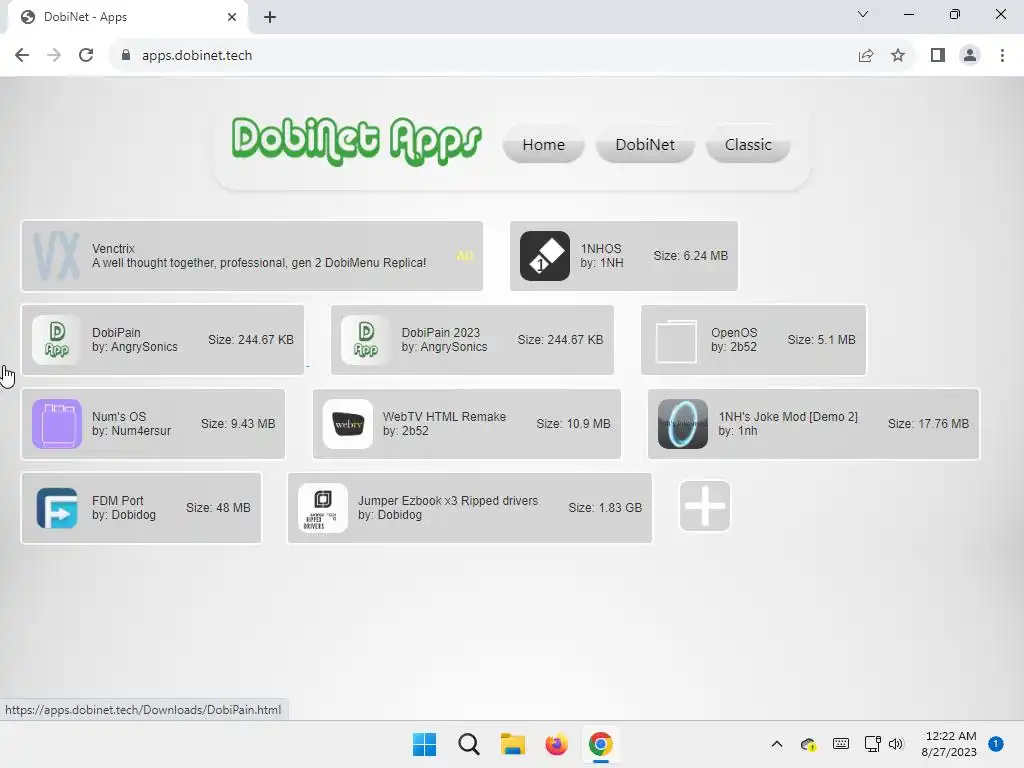Click the Chrome taskbar icon
Image resolution: width=1024 pixels, height=768 pixels.
coord(601,744)
